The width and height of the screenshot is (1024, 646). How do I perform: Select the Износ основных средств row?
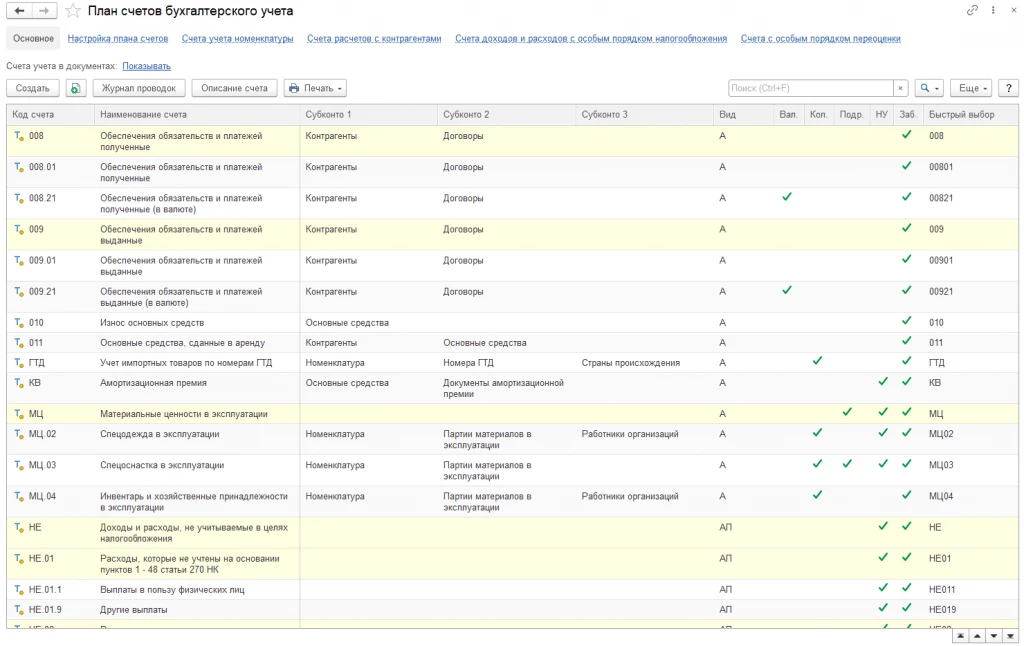point(512,323)
